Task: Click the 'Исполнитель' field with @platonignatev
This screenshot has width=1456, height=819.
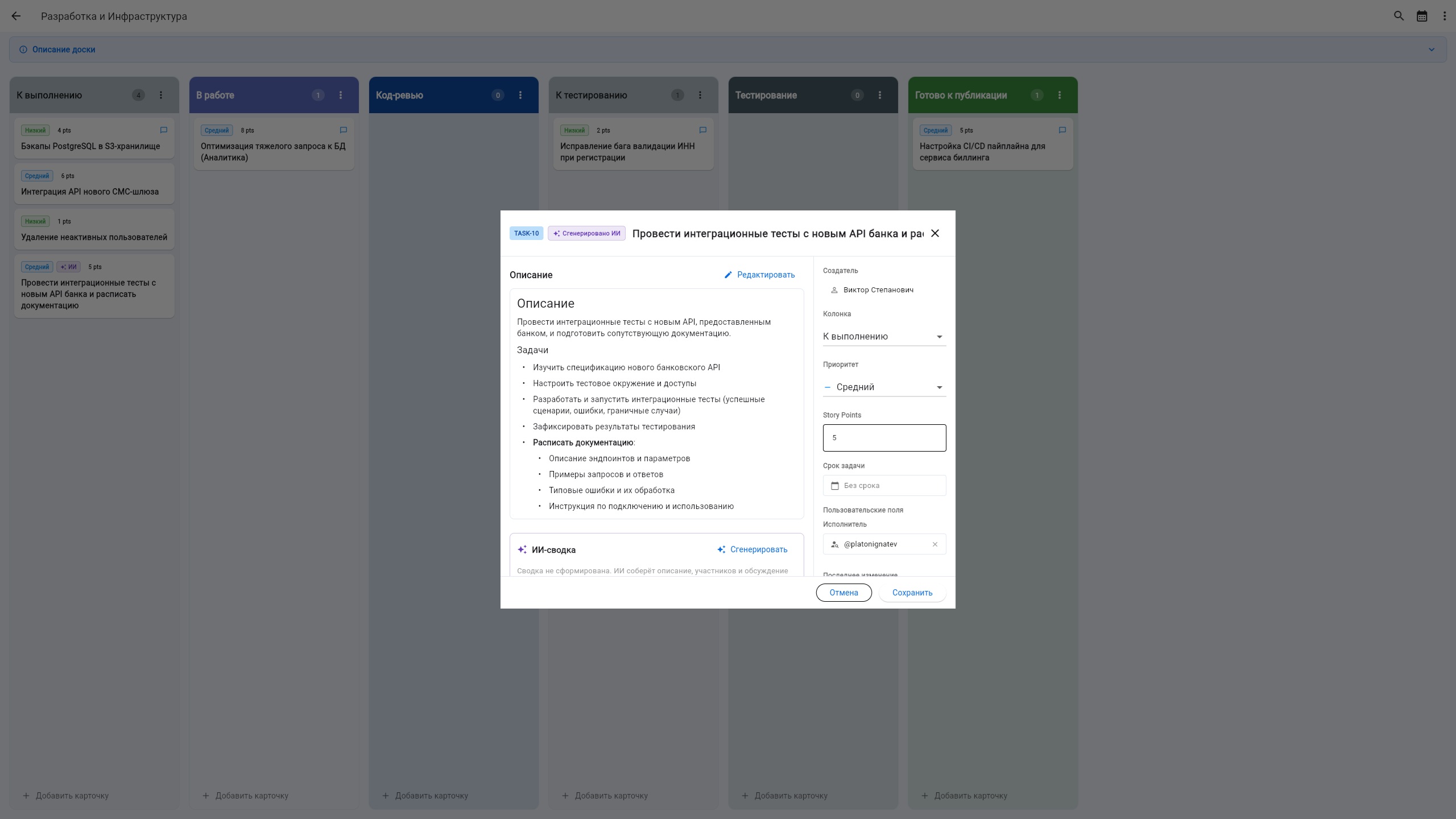Action: [884, 544]
